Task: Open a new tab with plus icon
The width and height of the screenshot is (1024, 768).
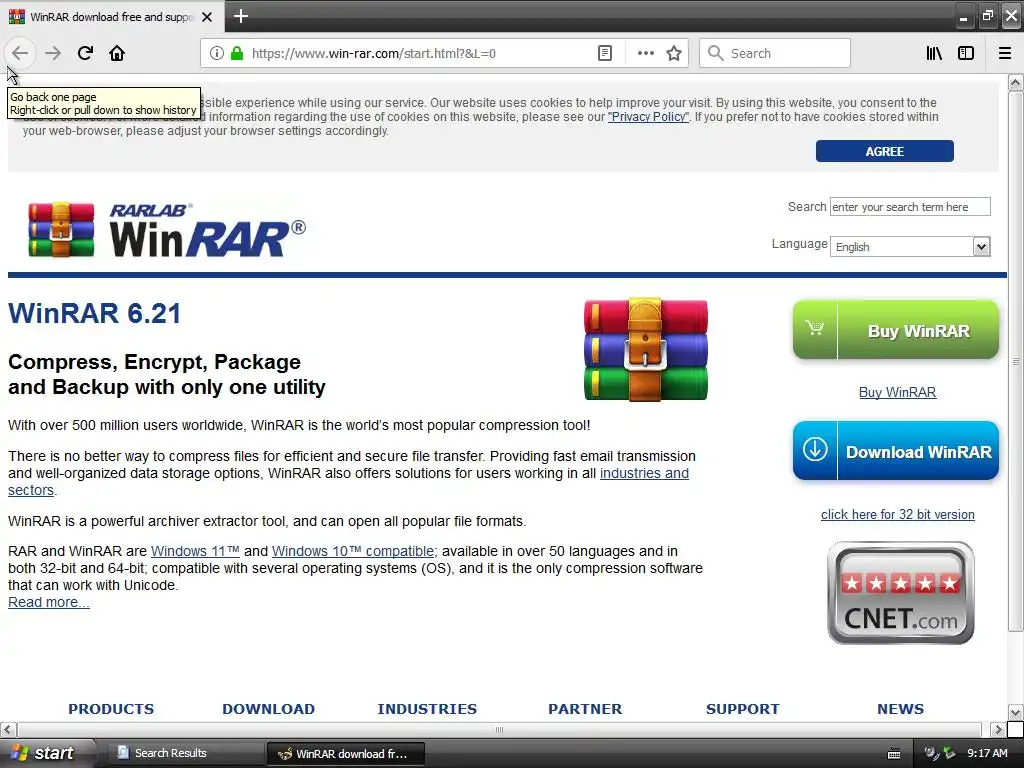Action: pyautogui.click(x=240, y=16)
